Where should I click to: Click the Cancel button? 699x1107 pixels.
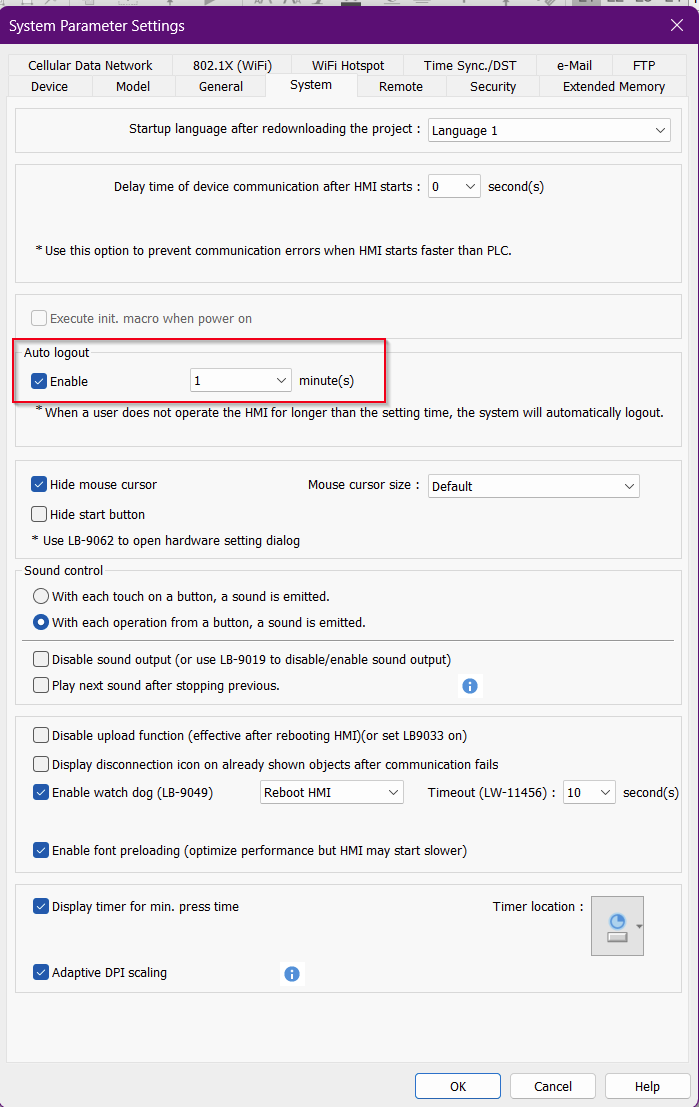click(553, 1087)
